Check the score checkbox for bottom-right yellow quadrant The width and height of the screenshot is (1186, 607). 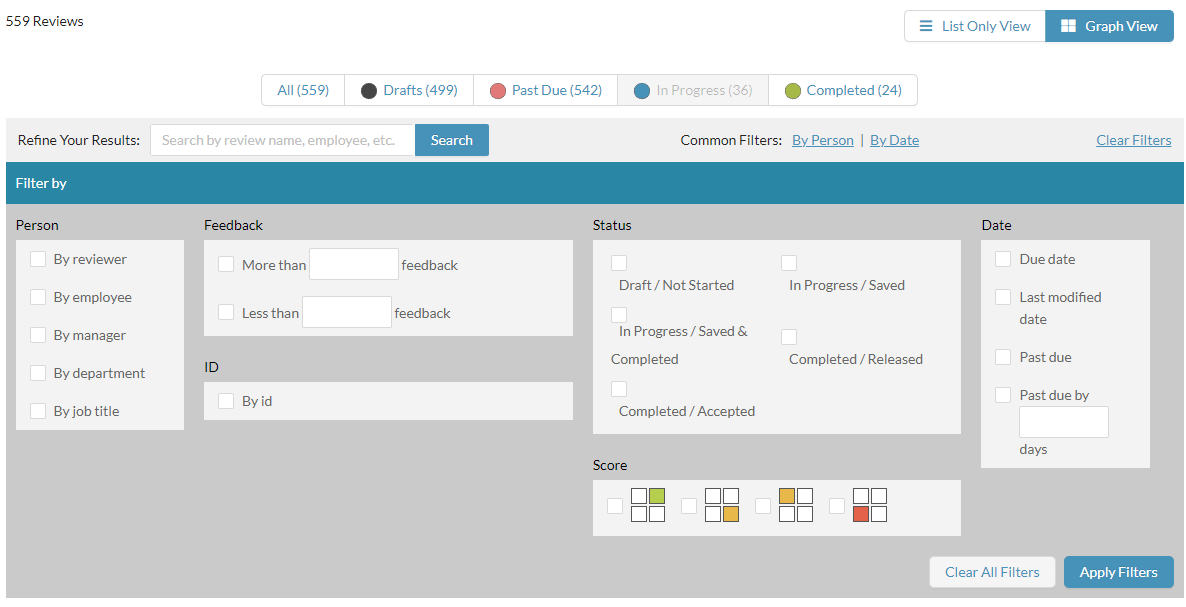click(x=689, y=506)
